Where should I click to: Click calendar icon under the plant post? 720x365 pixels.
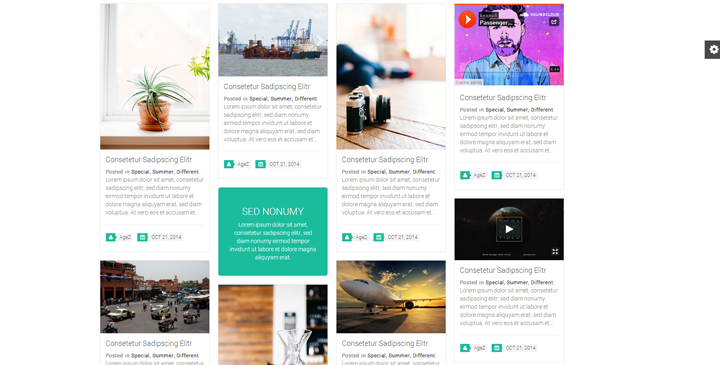[x=142, y=237]
